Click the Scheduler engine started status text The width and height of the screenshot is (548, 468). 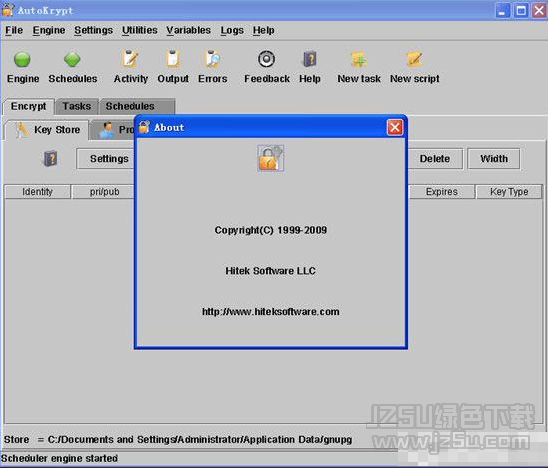[59, 458]
